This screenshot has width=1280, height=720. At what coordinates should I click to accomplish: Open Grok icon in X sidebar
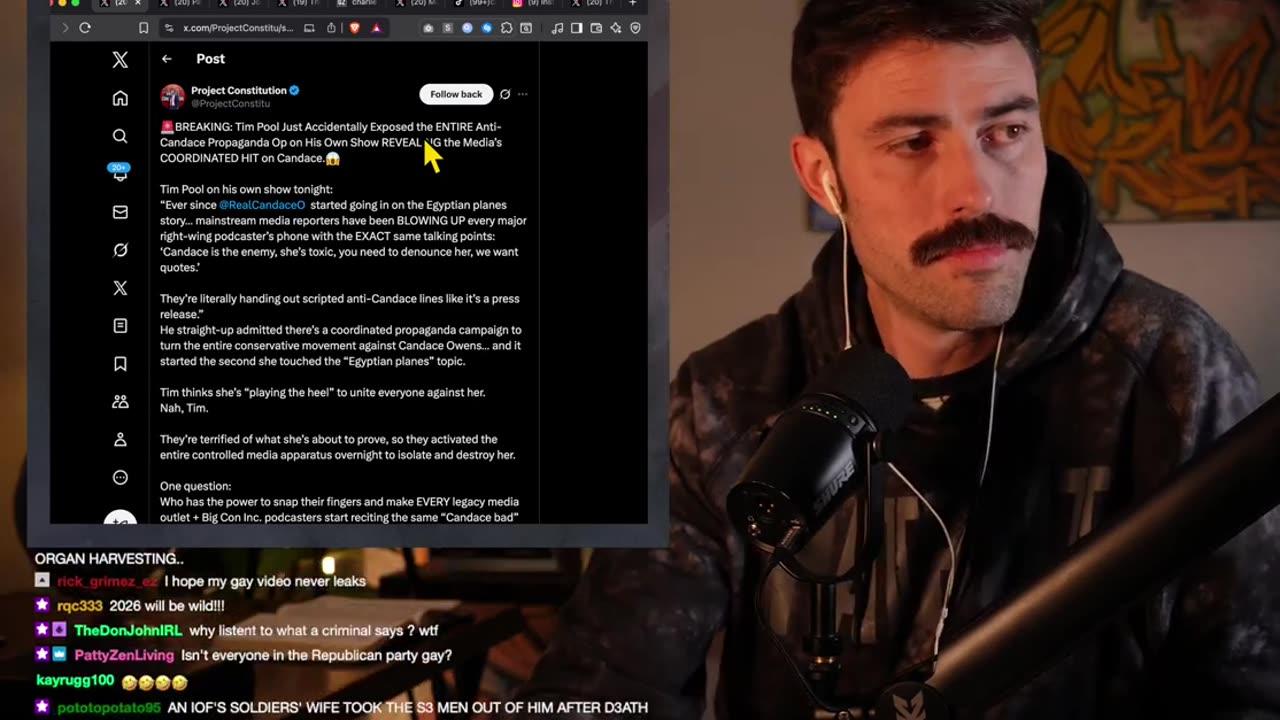coord(120,250)
